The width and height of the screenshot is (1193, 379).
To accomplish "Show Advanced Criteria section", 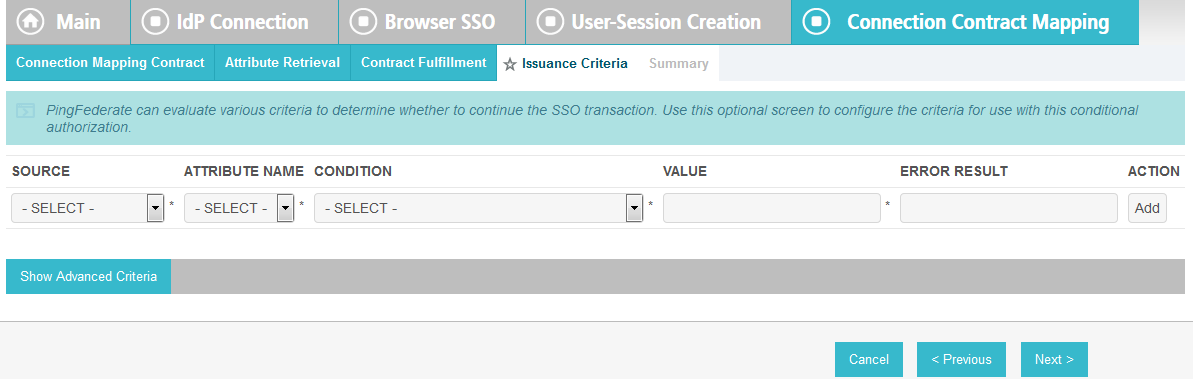I will pyautogui.click(x=88, y=276).
